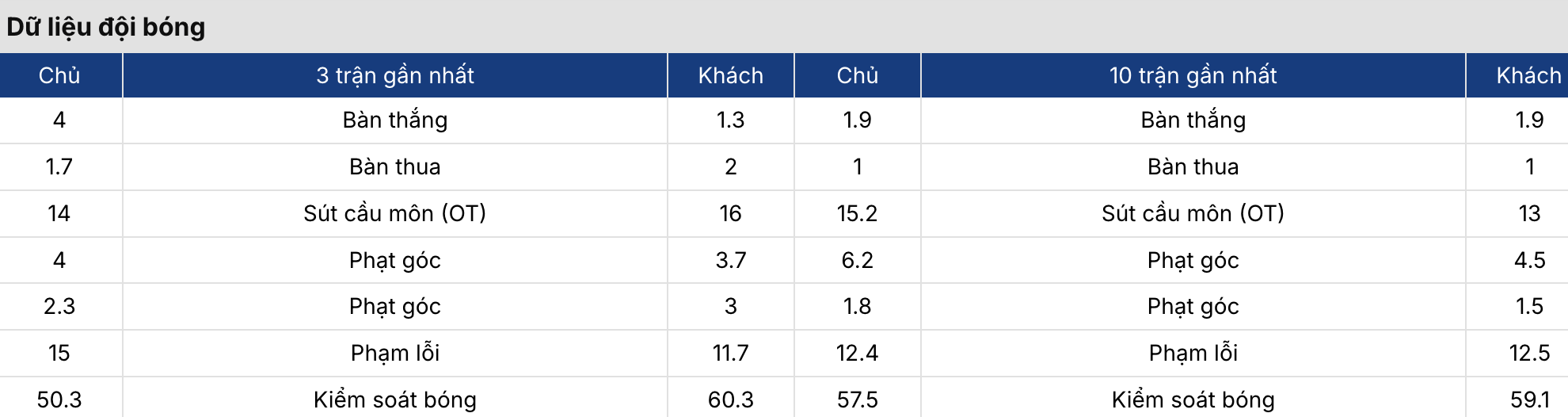Click "Bàn thắng" in the 3-match table
The image size is (1568, 417).
394,120
